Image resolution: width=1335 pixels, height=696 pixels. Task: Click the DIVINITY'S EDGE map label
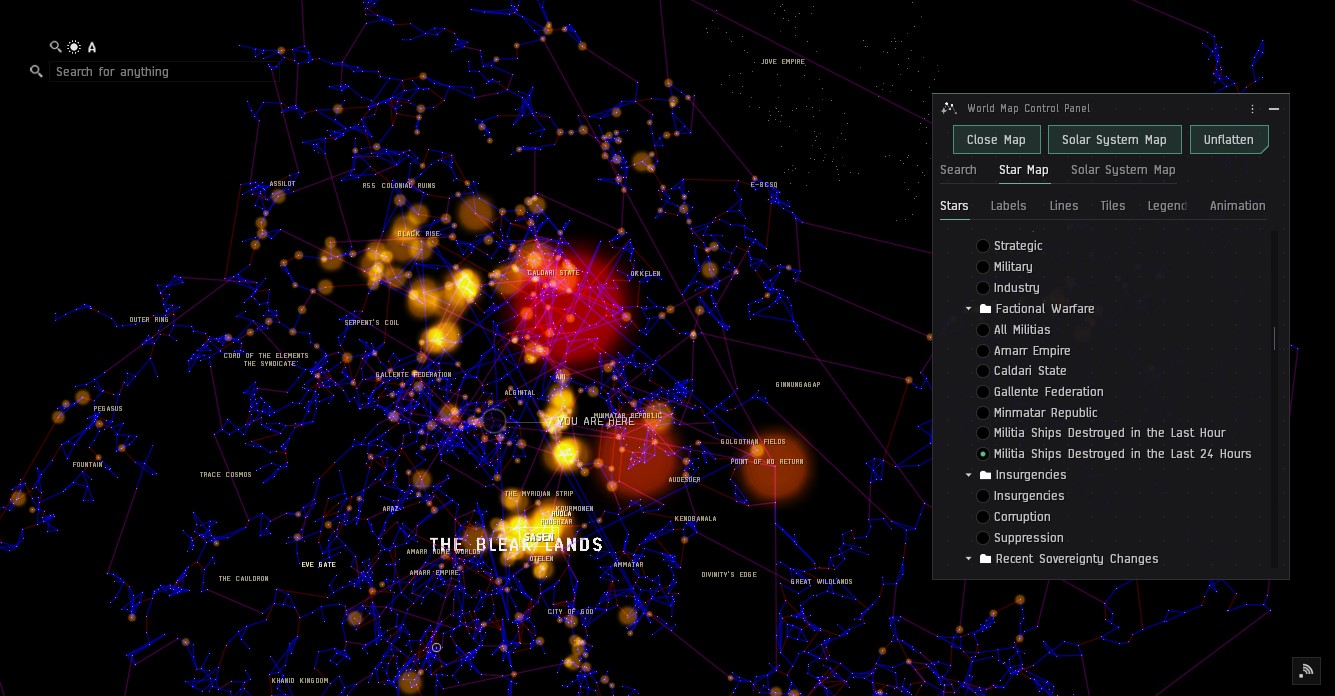click(x=730, y=575)
